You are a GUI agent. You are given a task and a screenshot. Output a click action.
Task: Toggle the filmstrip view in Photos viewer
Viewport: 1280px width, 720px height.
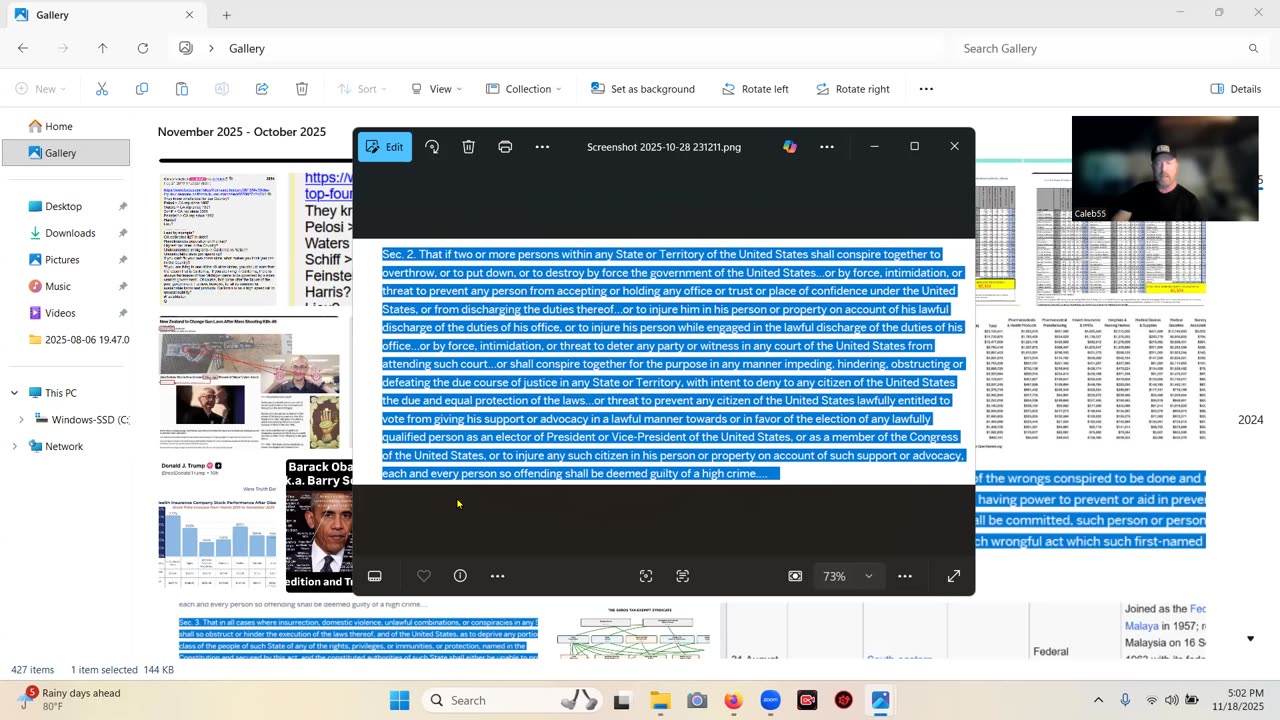pos(375,576)
